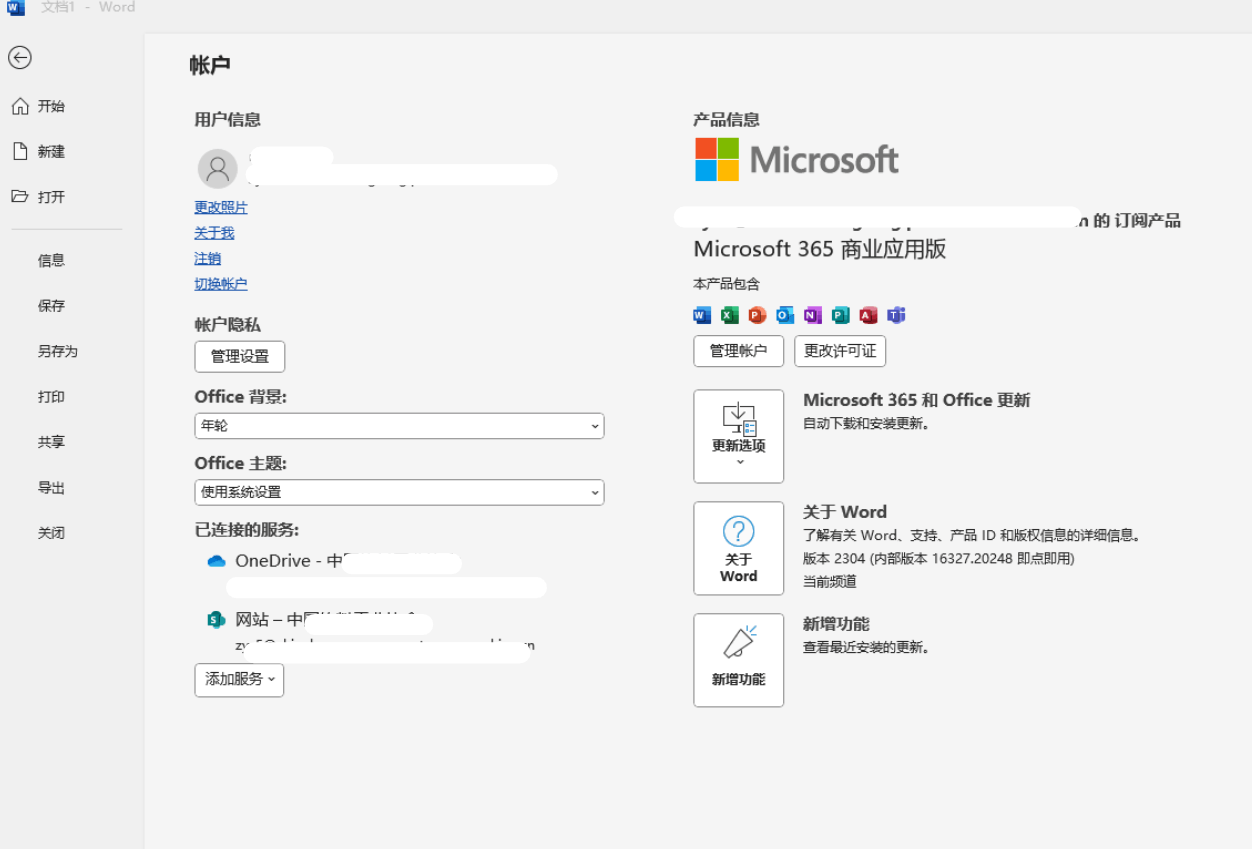Screen dimensions: 1252x849
Task: Click the OneDrive cloud icon in connected services
Action: [x=216, y=561]
